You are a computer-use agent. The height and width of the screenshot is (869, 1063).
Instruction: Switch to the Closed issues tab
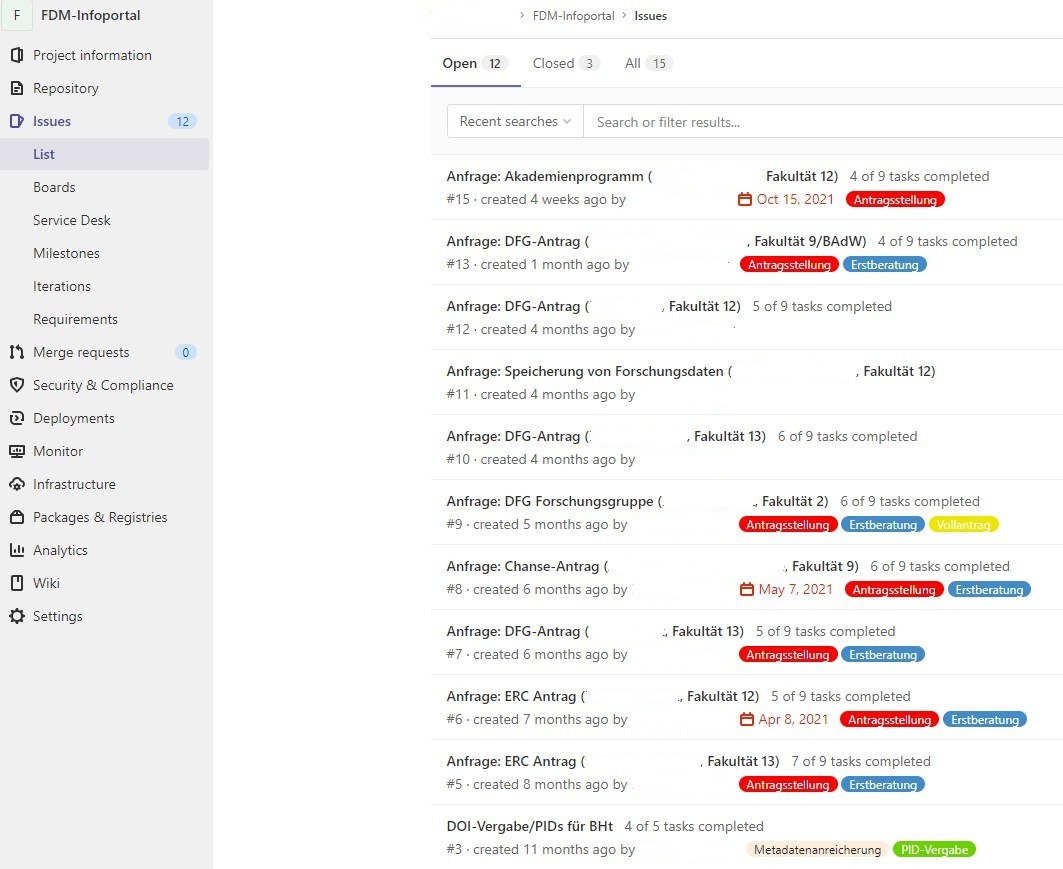pos(564,63)
